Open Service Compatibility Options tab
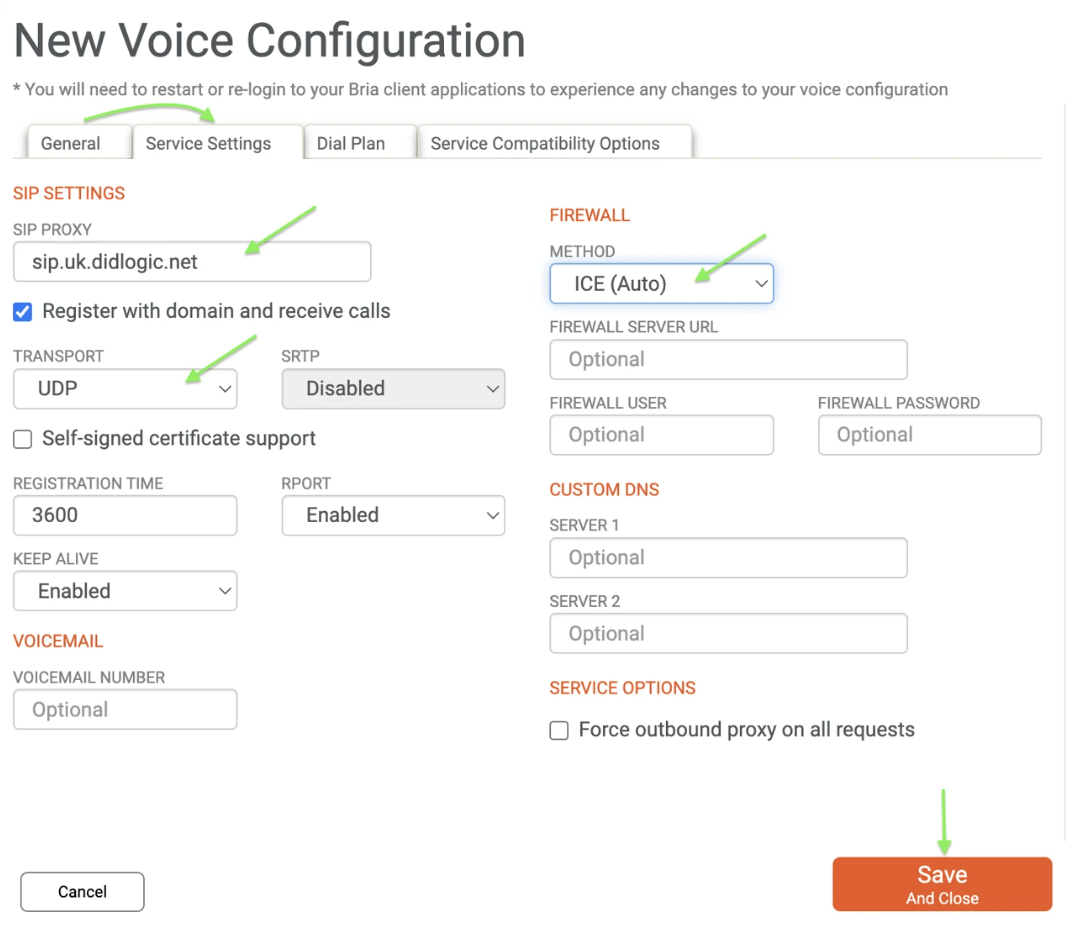1074x928 pixels. 545,143
